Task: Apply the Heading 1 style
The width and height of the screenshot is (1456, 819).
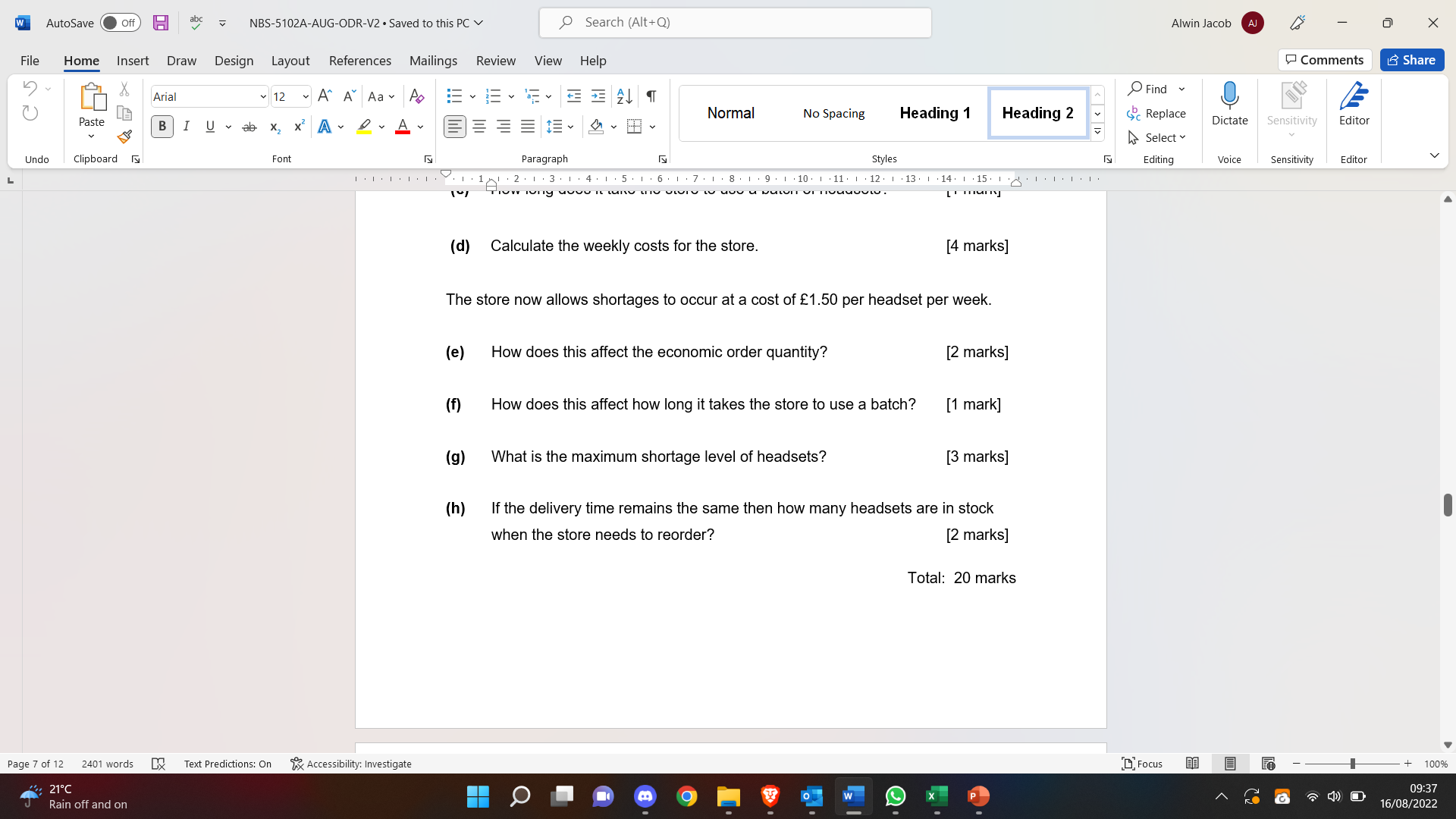Action: (x=935, y=112)
